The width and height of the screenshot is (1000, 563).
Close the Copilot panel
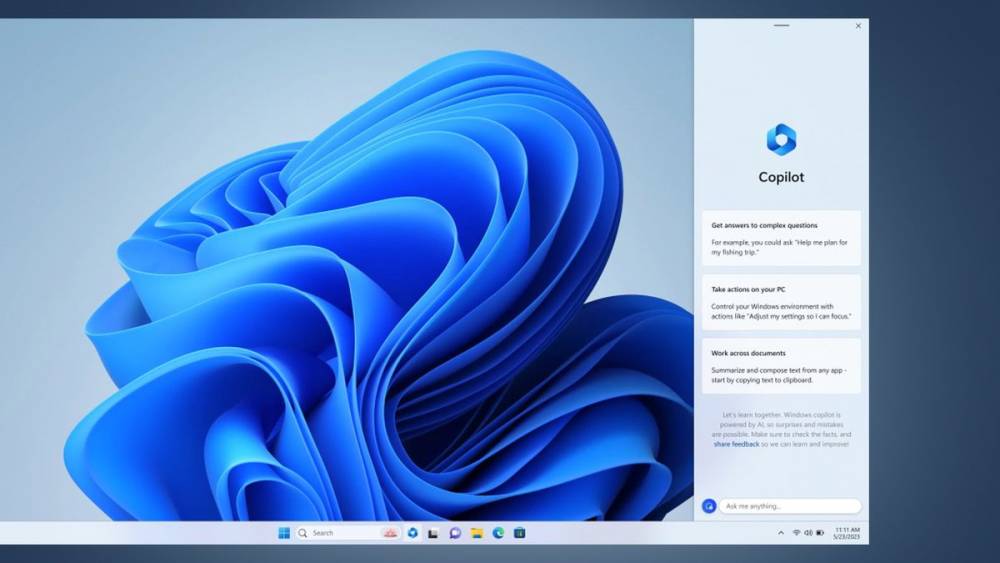pyautogui.click(x=858, y=26)
